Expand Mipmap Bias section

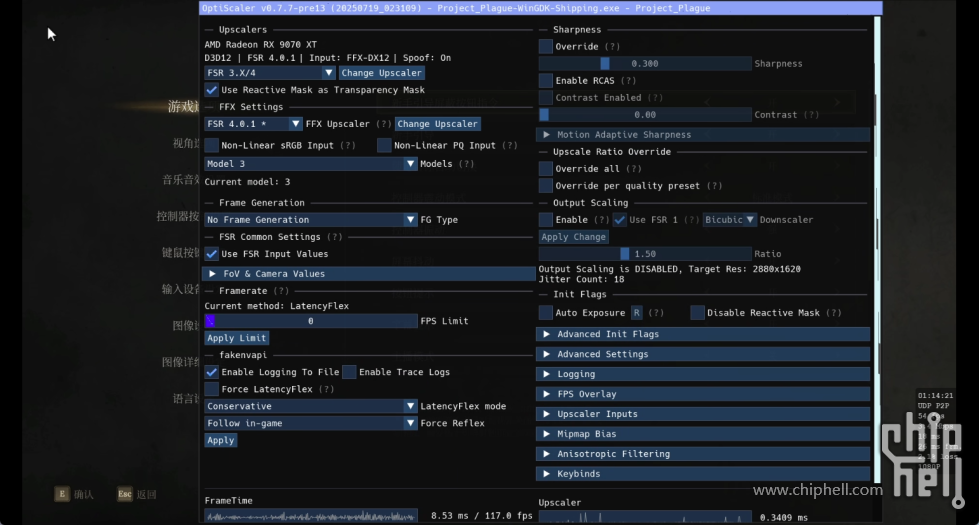pyautogui.click(x=703, y=434)
